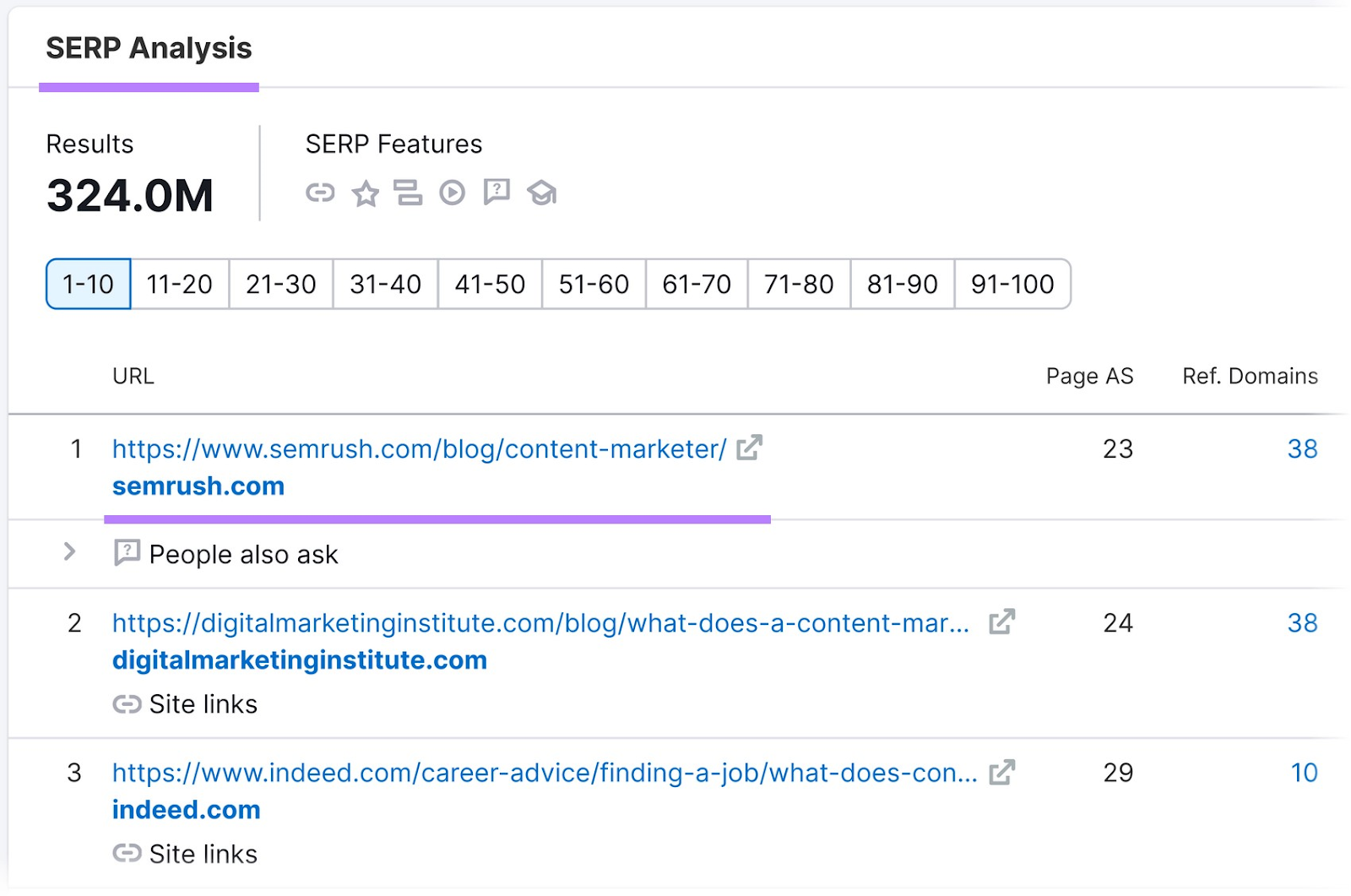Click the graduation cap SERP feature icon
The image size is (1351, 896).
[541, 193]
